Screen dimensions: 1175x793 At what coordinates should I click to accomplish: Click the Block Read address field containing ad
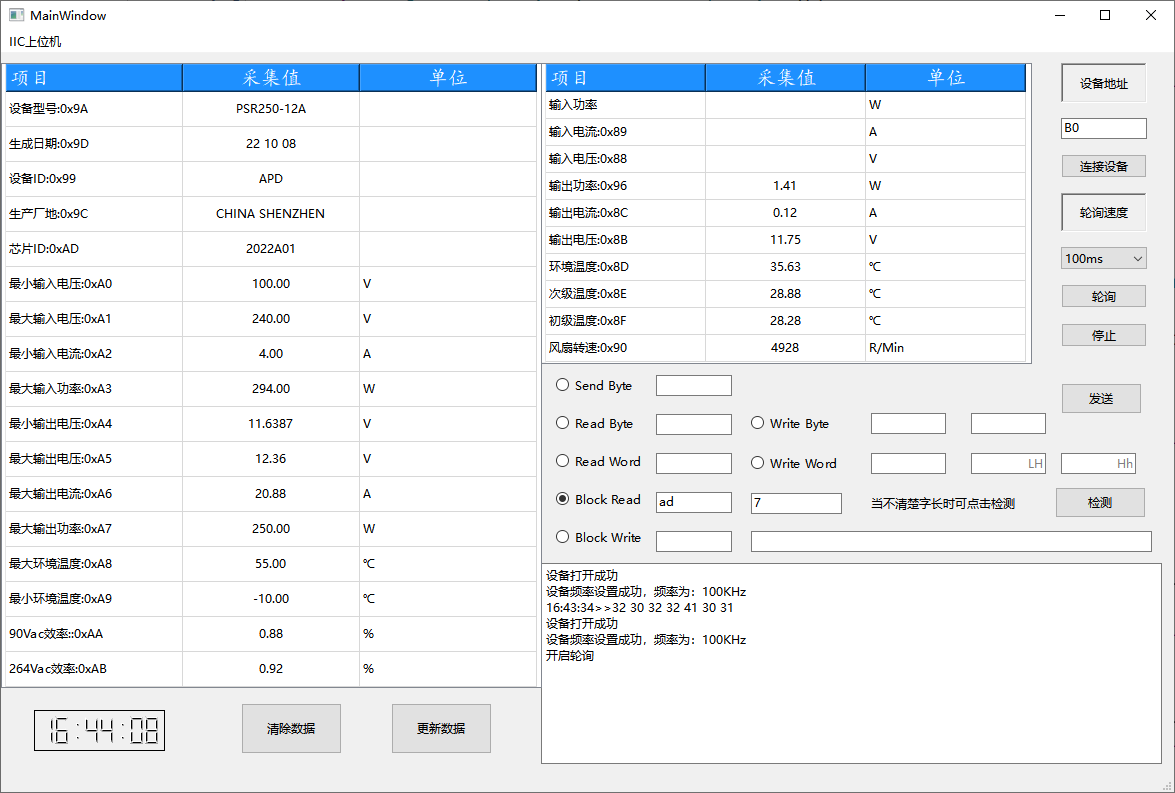(693, 502)
